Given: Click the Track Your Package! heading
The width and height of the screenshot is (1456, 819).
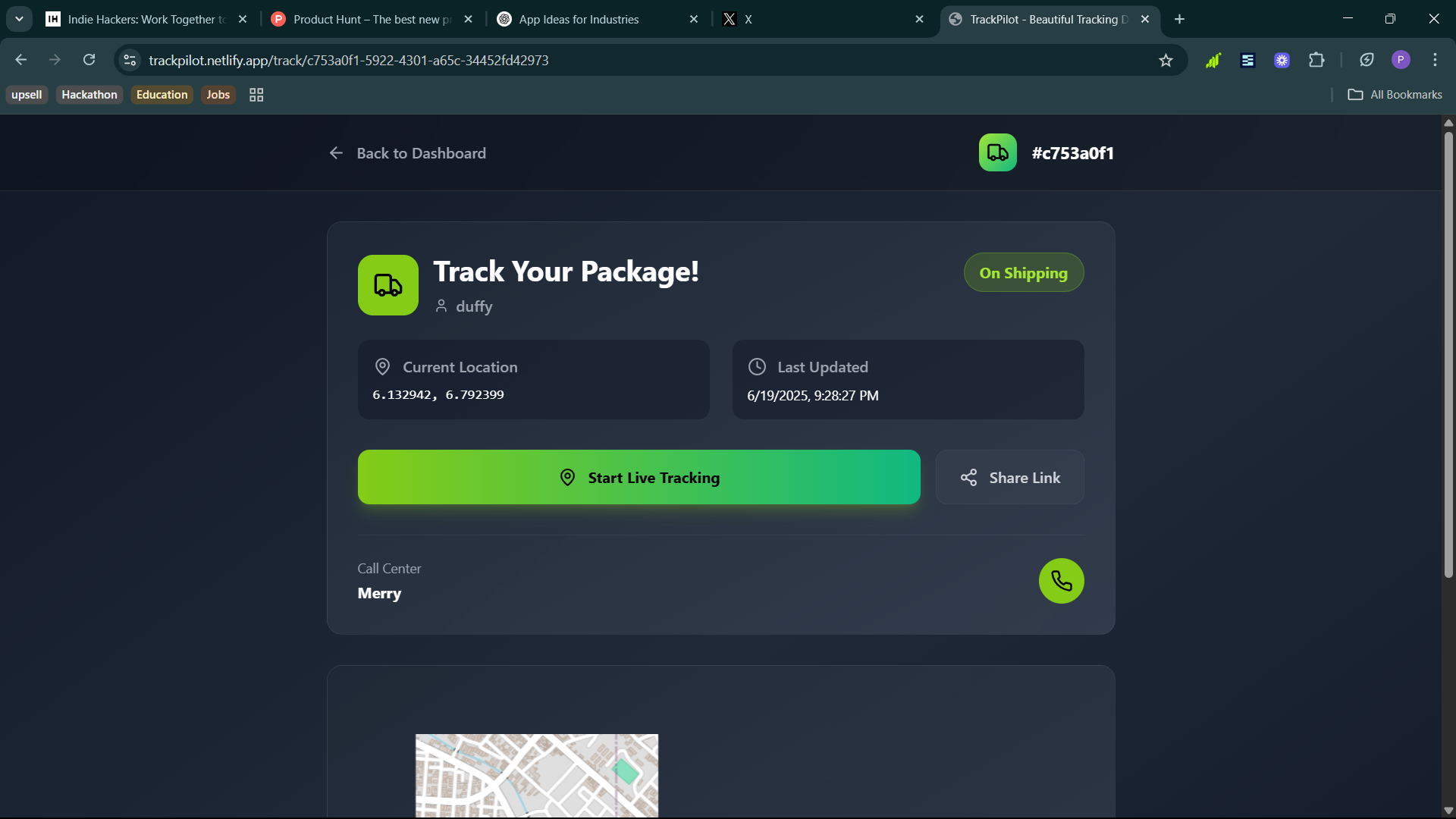Looking at the screenshot, I should click(566, 271).
